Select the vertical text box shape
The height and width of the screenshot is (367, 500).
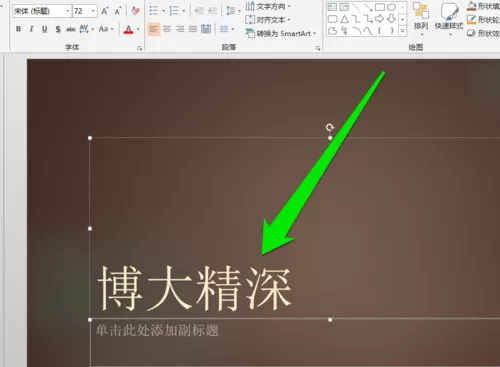point(344,7)
